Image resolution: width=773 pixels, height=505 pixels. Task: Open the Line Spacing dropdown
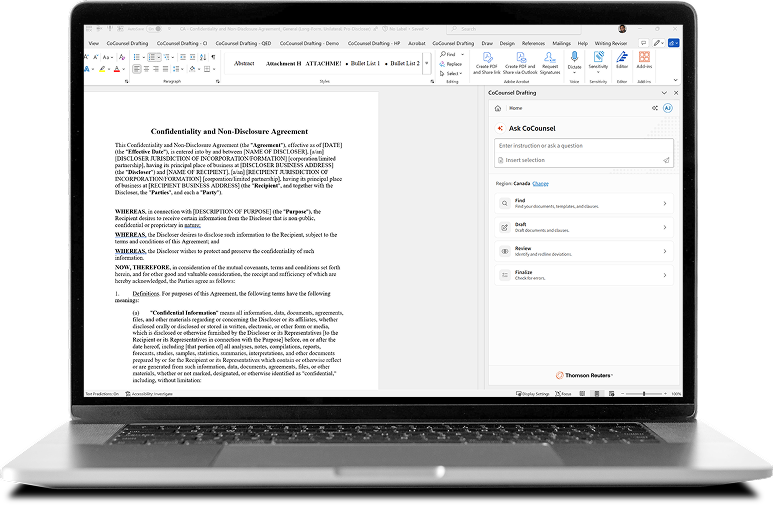click(x=178, y=69)
